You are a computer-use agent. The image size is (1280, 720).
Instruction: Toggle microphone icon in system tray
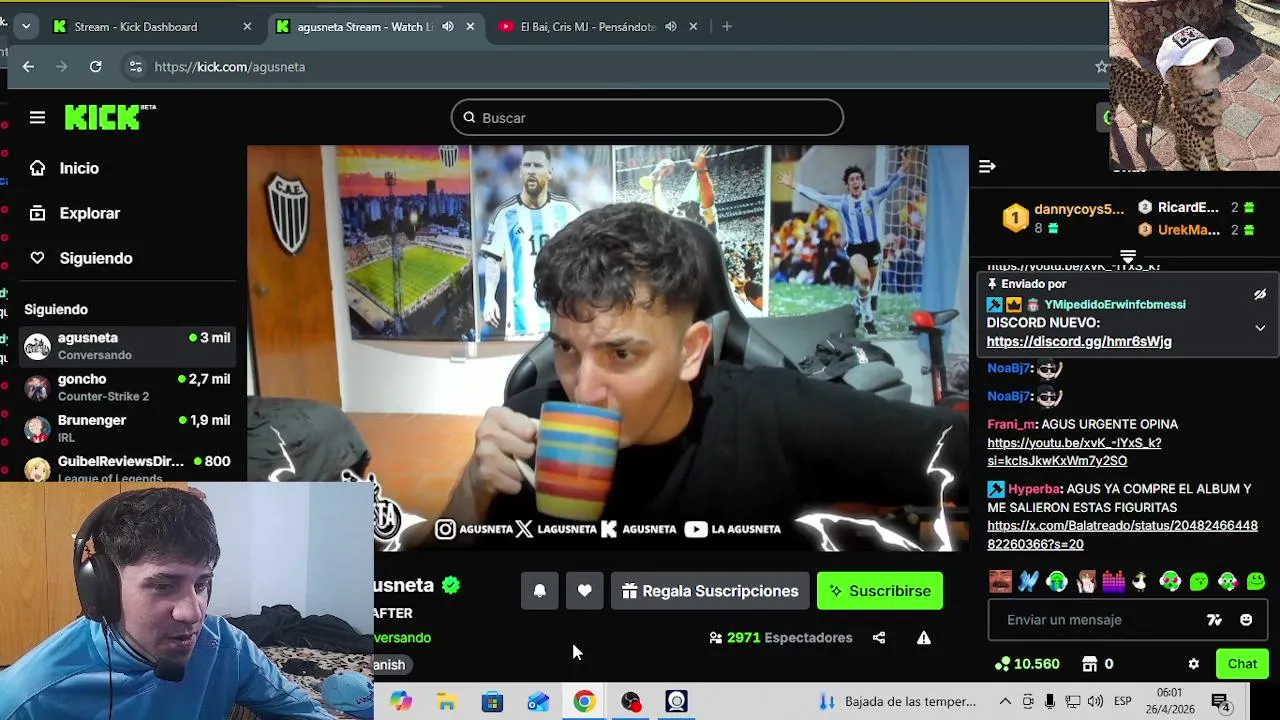pos(1050,702)
